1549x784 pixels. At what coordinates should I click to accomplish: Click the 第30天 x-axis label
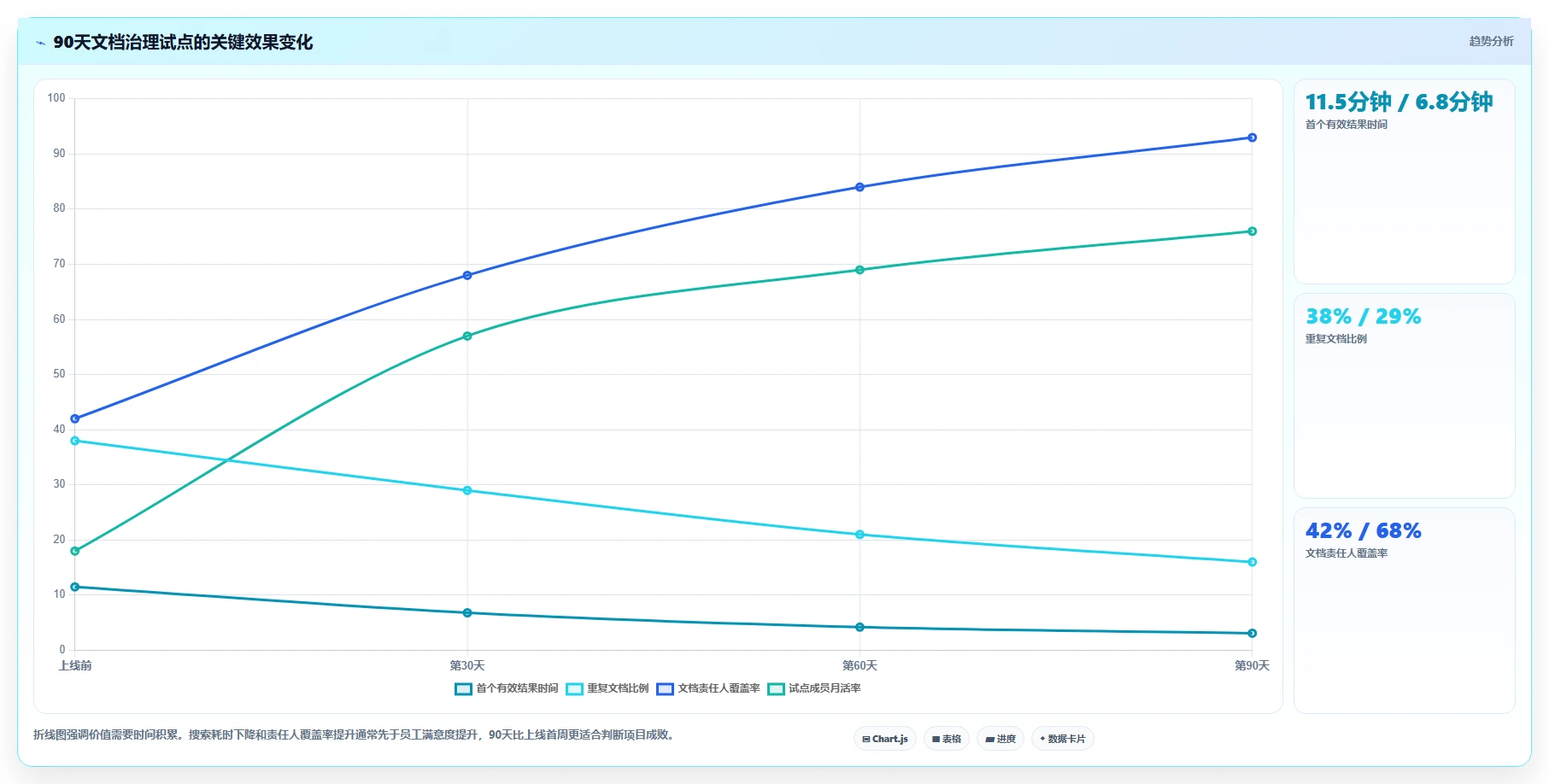click(x=467, y=665)
